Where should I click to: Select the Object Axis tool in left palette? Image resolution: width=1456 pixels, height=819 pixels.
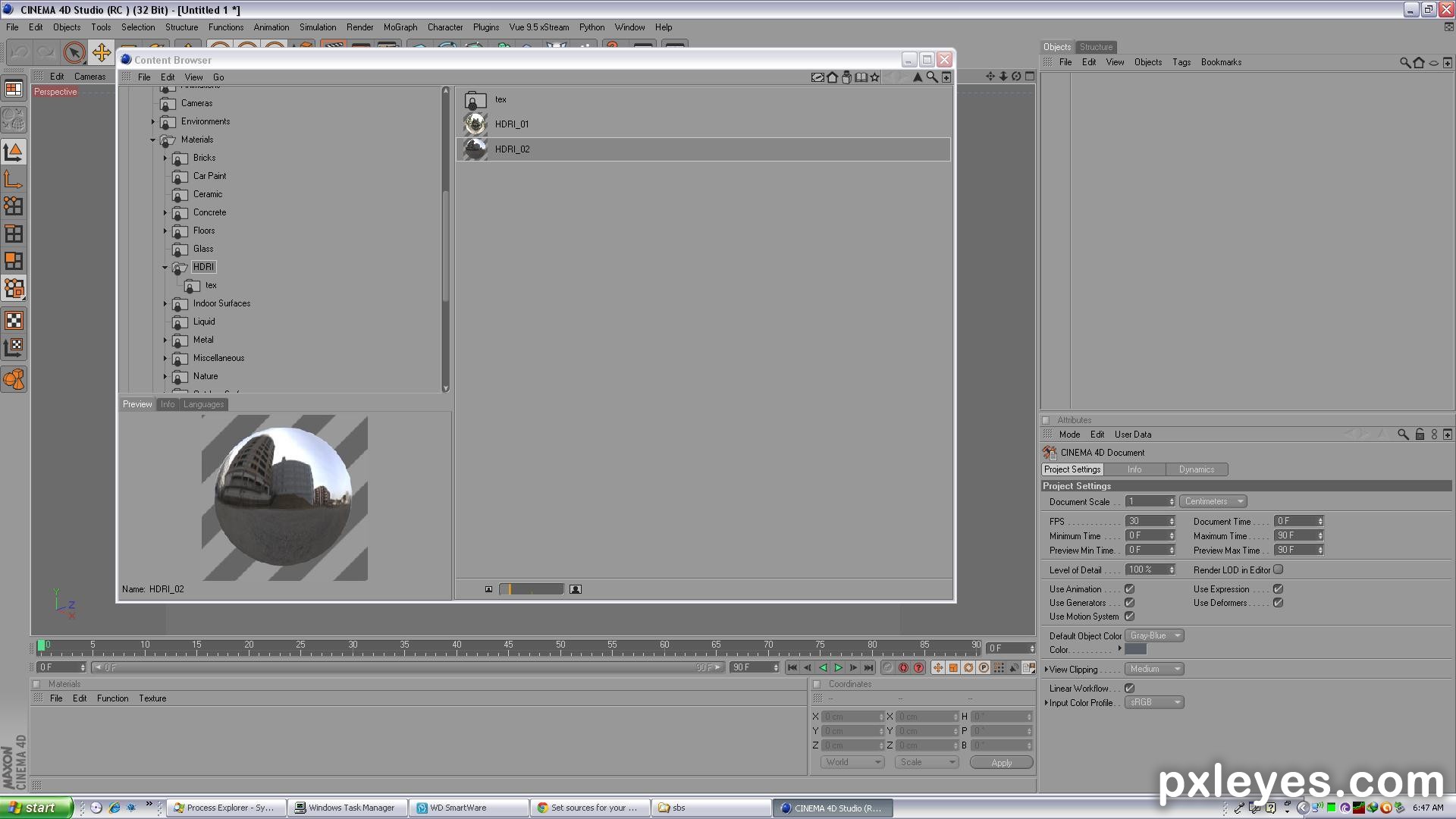pyautogui.click(x=14, y=179)
